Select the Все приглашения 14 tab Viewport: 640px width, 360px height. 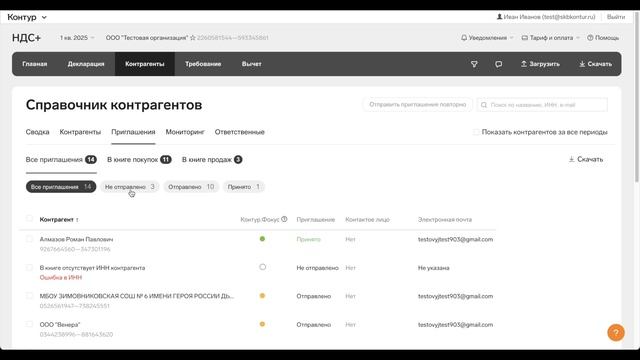click(61, 160)
